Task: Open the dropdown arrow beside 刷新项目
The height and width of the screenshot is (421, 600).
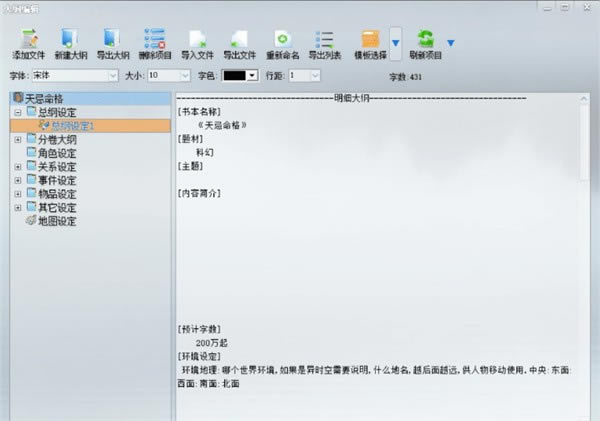Action: click(x=451, y=43)
